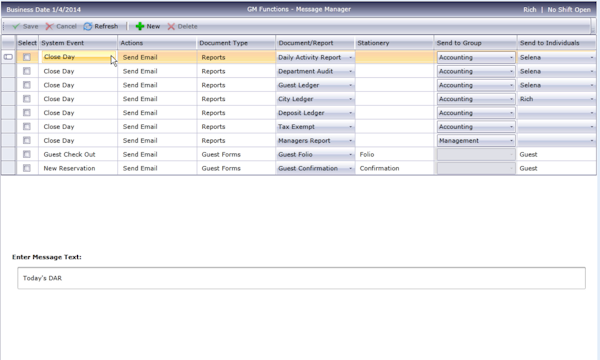Select the New Reservation system event cell
Viewport: 600px width, 360px height.
tap(78, 168)
